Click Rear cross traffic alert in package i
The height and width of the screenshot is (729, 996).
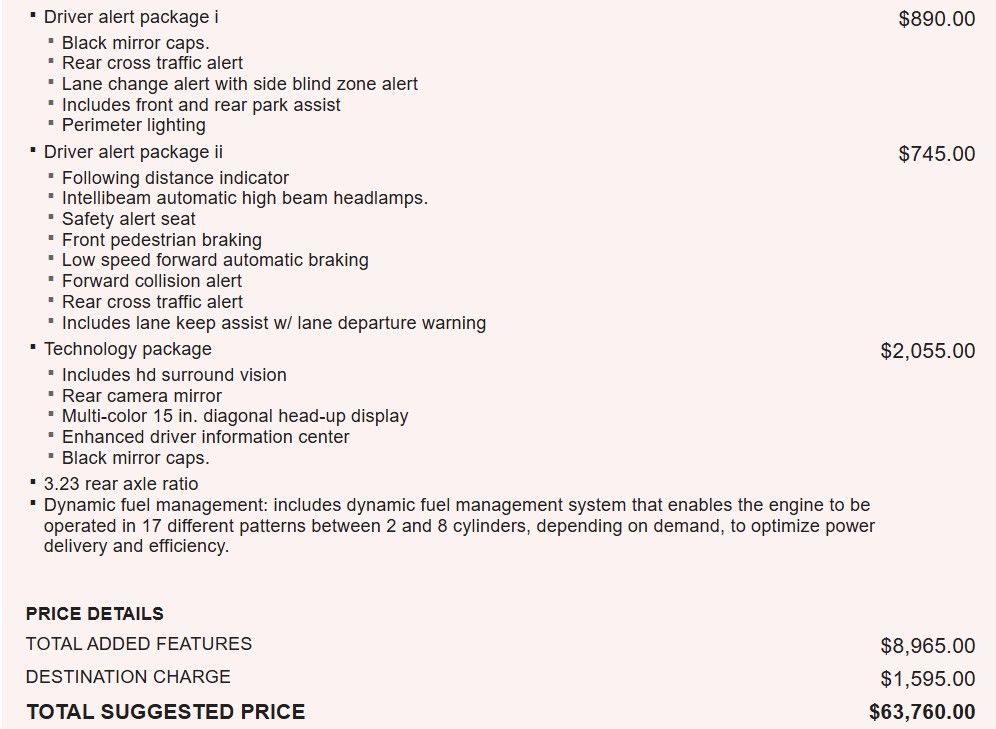click(x=152, y=63)
